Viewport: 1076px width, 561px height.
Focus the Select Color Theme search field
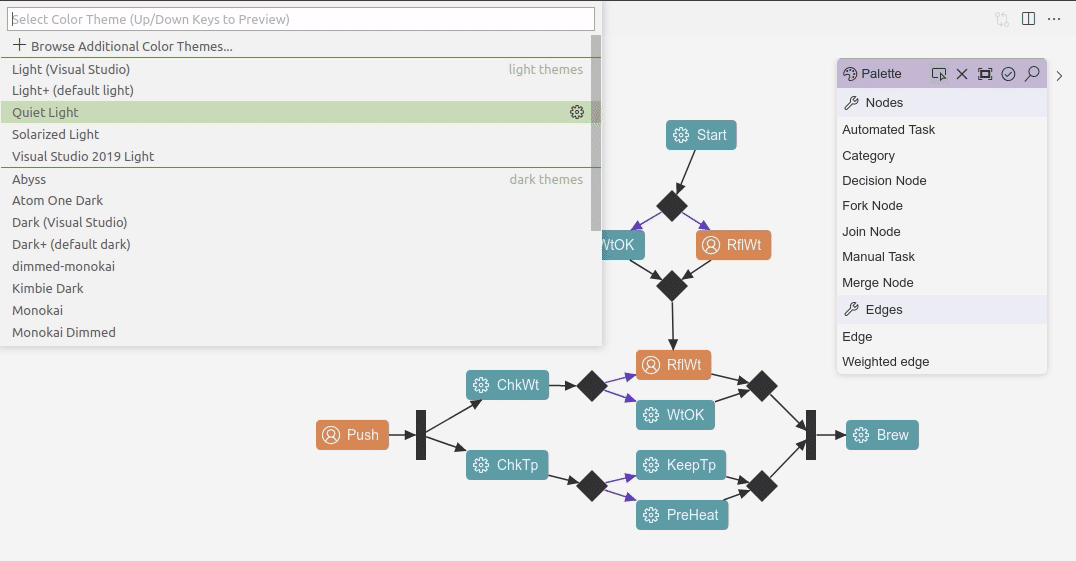point(300,19)
